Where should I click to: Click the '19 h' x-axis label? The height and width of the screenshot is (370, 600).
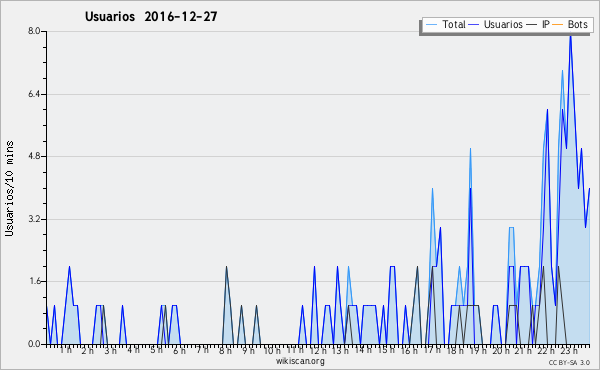click(x=478, y=351)
